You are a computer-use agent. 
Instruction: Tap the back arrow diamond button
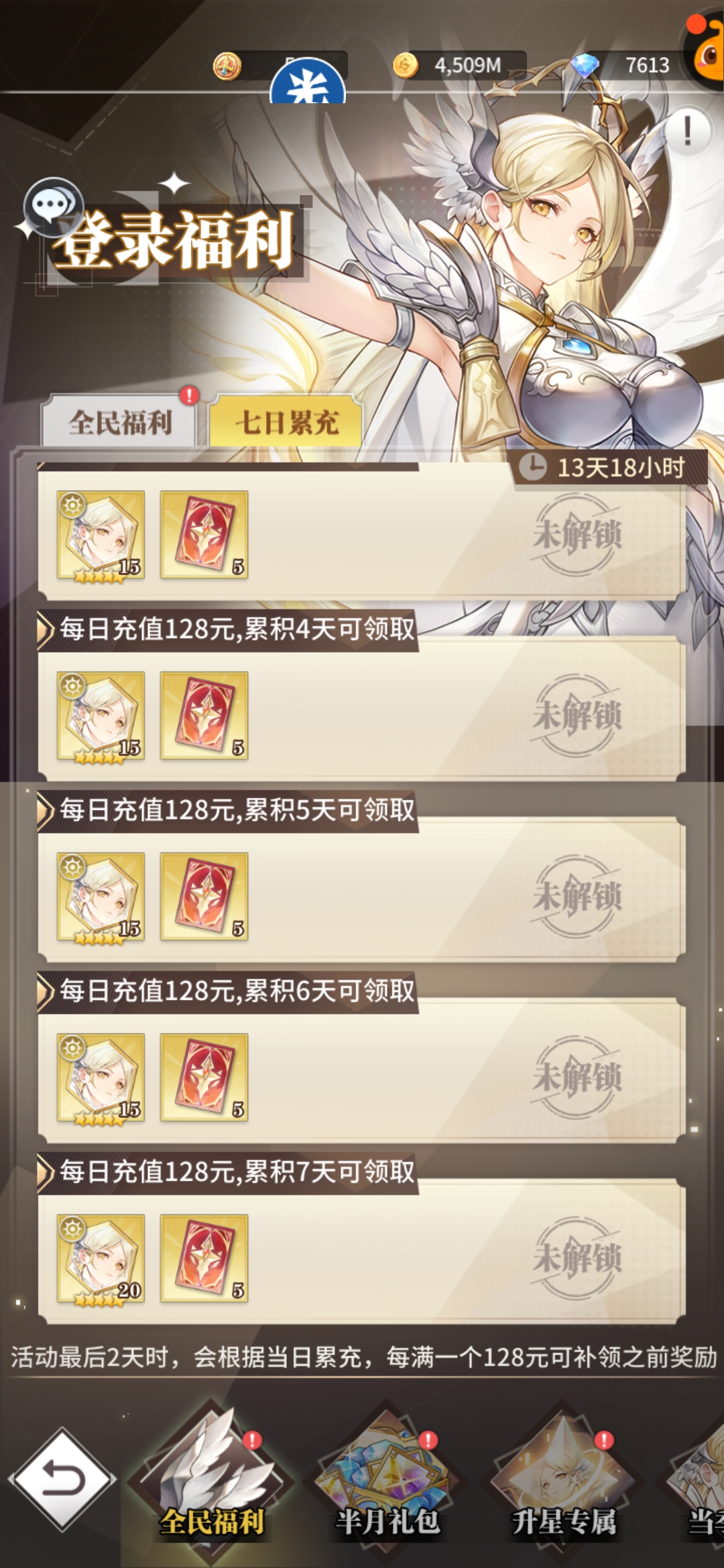pyautogui.click(x=62, y=1479)
